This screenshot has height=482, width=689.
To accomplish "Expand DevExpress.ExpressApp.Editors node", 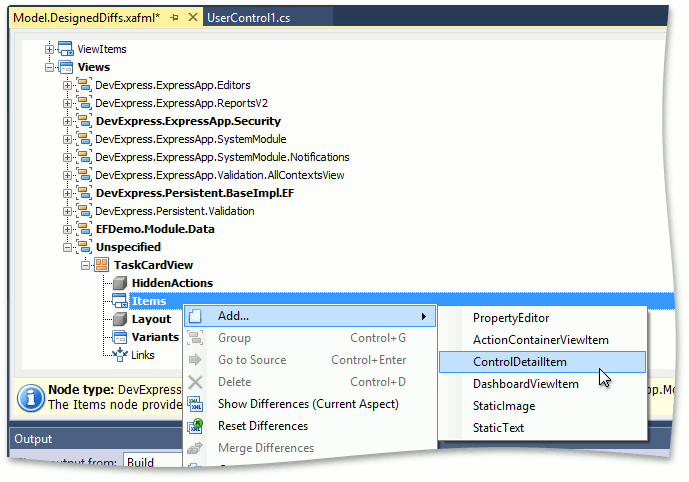I will [x=67, y=85].
